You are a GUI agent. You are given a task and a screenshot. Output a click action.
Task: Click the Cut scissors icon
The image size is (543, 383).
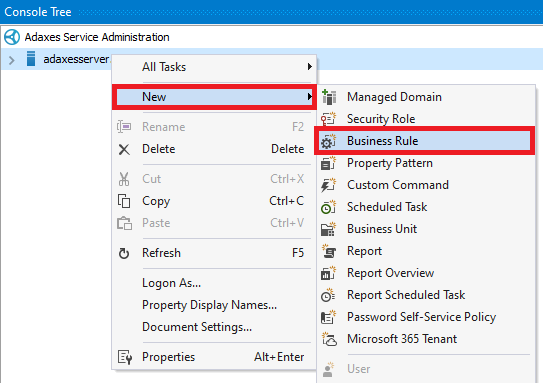pos(124,179)
